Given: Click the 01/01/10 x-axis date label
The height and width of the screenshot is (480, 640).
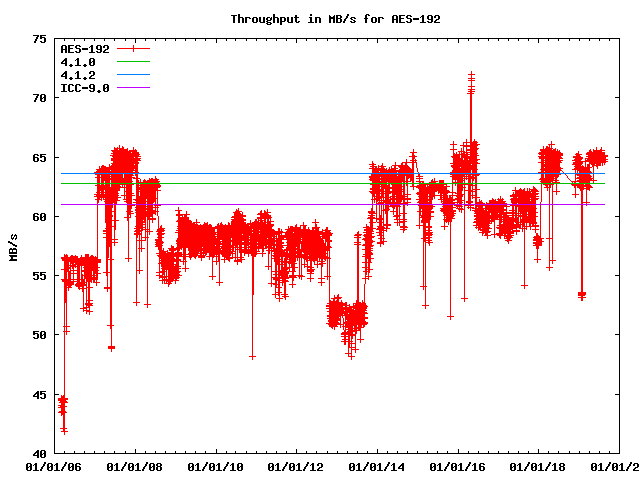Looking at the screenshot, I should 215,466.
